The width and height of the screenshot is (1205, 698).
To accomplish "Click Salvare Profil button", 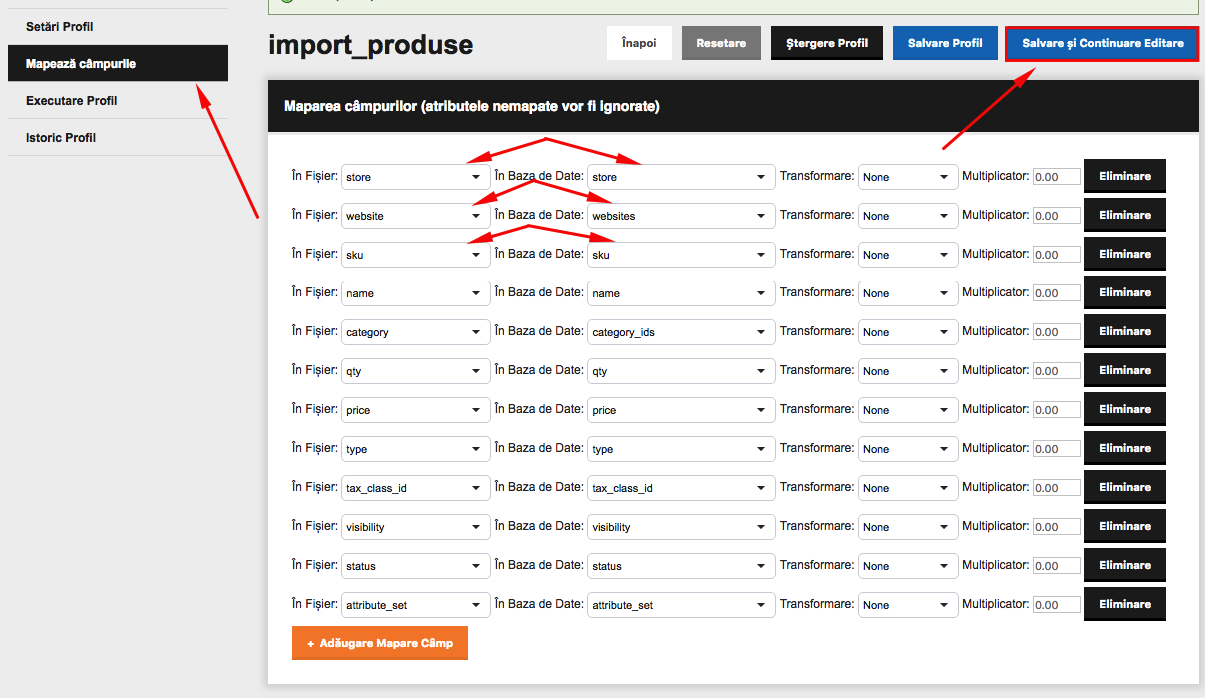I will [945, 43].
